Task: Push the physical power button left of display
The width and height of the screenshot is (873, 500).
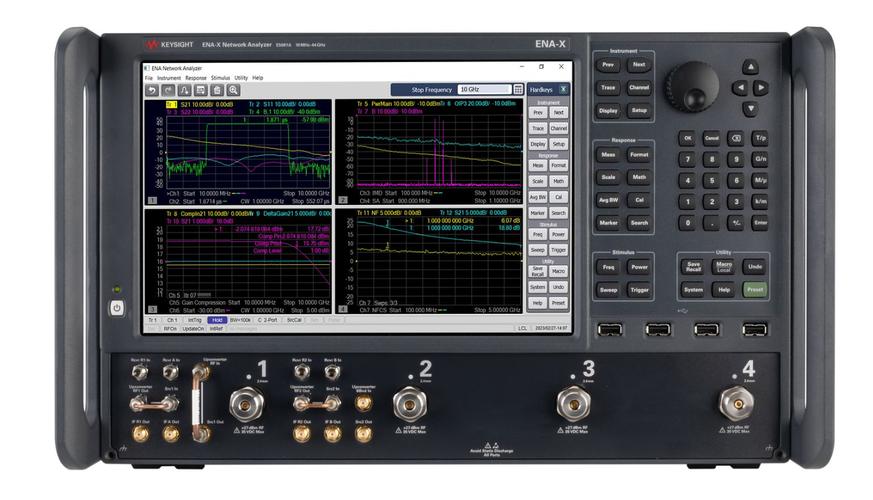Action: tap(116, 308)
